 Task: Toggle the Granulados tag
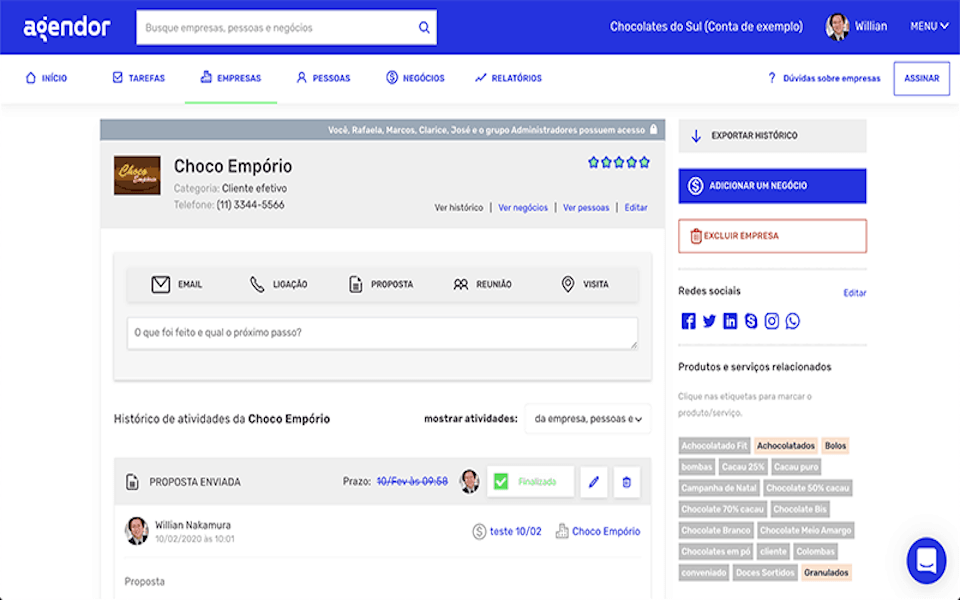tap(826, 572)
